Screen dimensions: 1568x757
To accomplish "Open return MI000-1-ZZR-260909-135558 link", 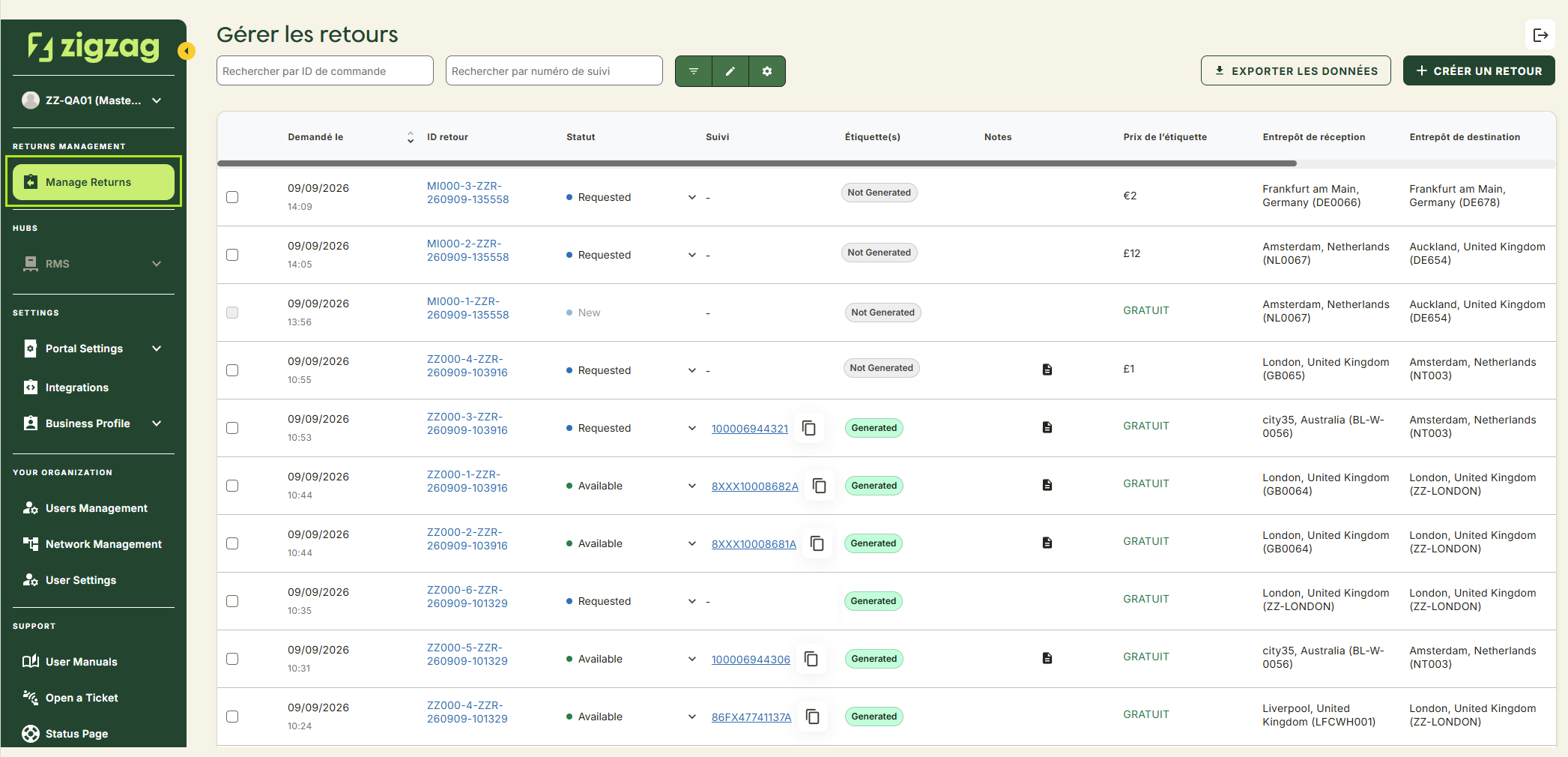I will pos(467,308).
